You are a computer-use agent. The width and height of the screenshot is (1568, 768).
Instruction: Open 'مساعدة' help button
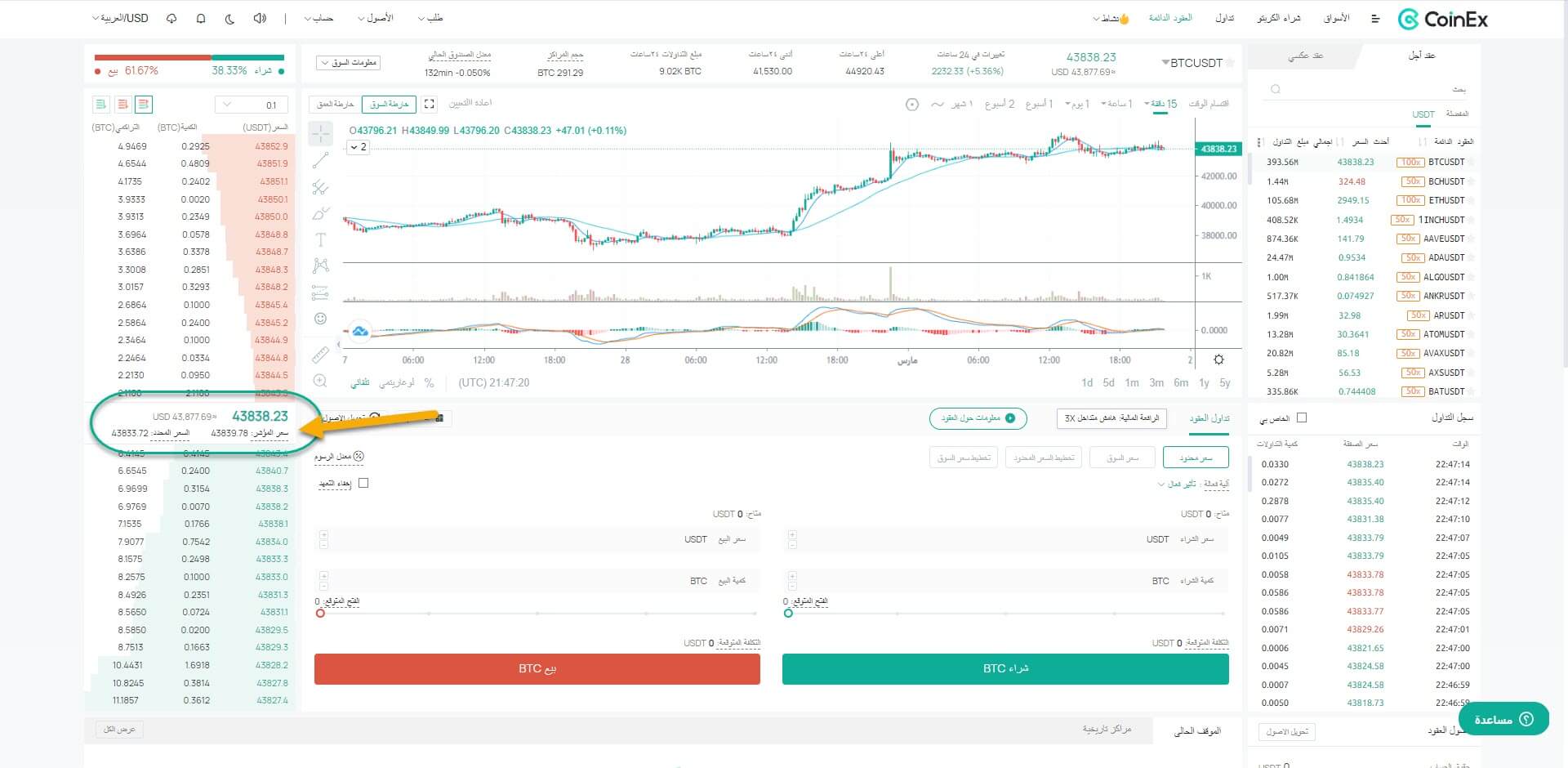tap(1503, 719)
